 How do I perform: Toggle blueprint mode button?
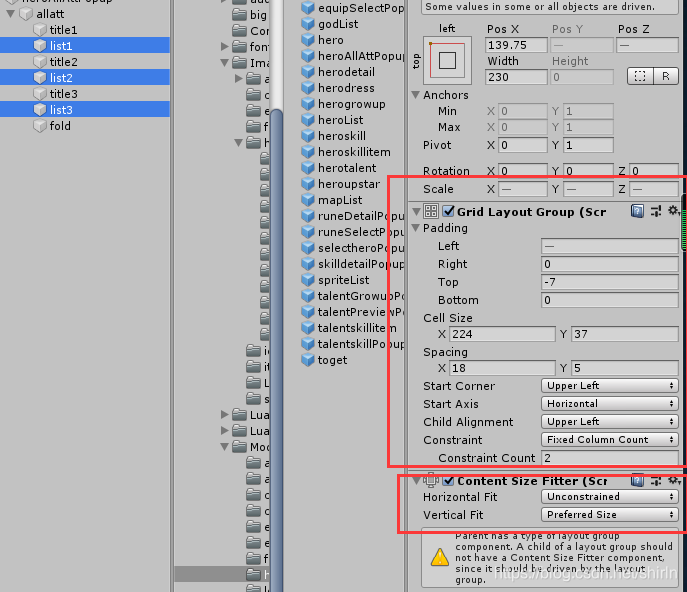tap(640, 76)
